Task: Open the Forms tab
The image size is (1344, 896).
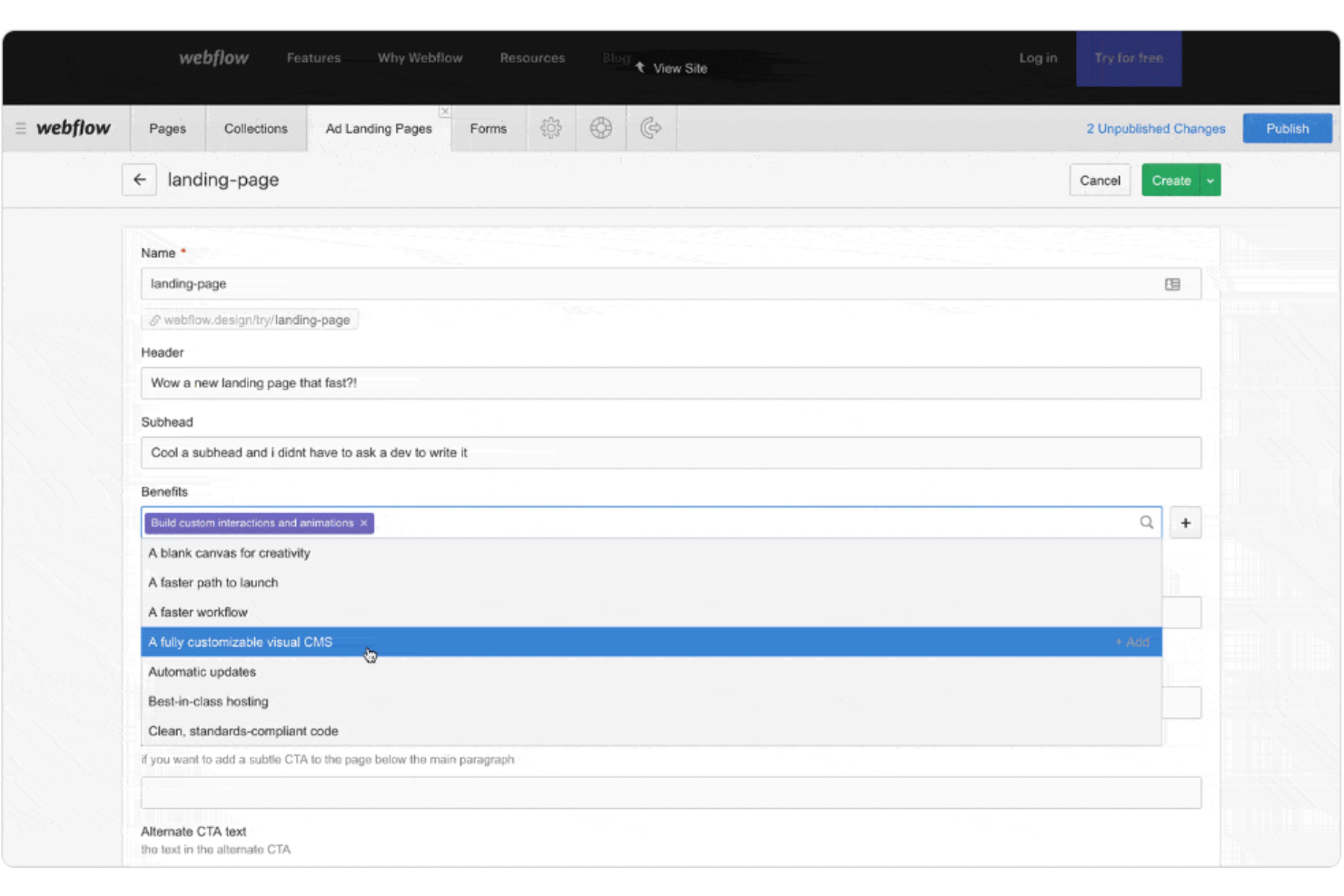Action: (x=488, y=129)
